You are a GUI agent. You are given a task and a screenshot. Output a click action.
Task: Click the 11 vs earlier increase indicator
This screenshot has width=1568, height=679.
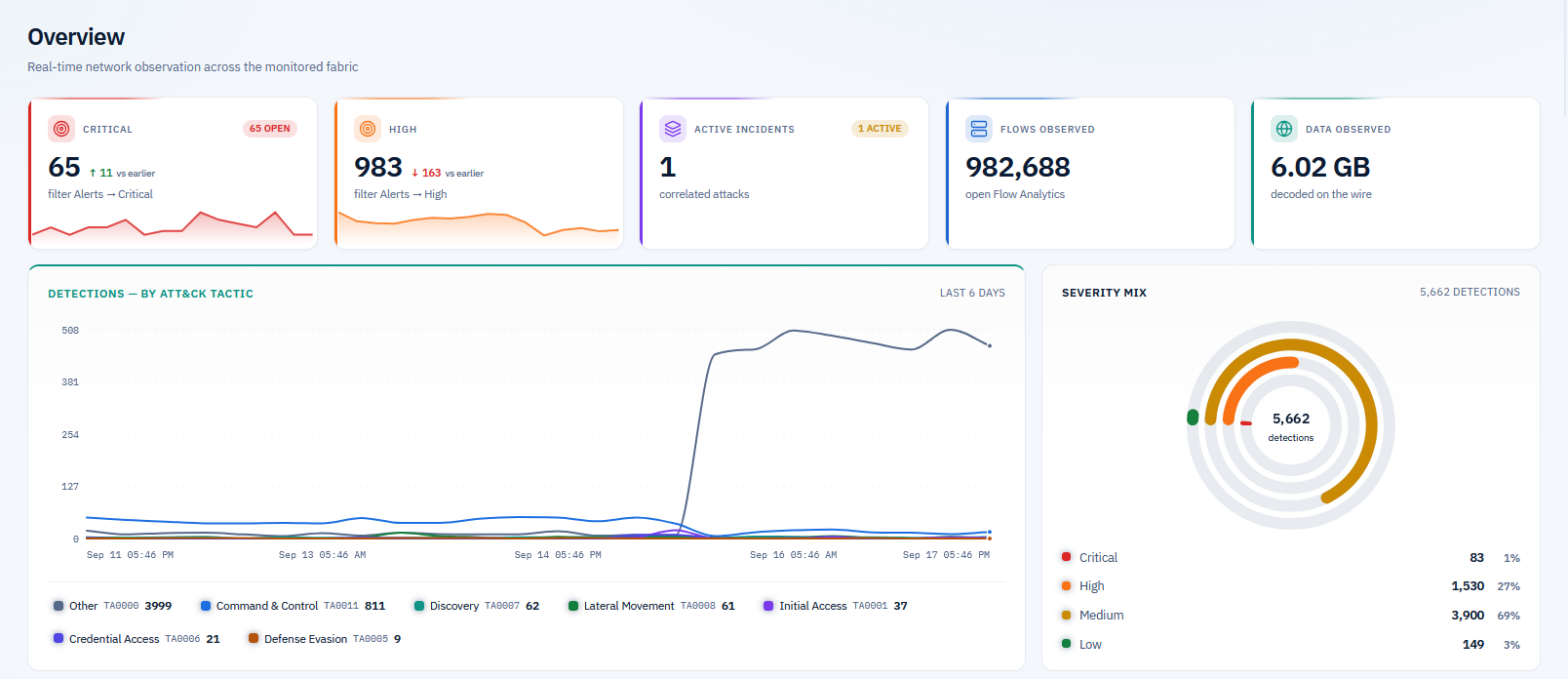(x=122, y=173)
